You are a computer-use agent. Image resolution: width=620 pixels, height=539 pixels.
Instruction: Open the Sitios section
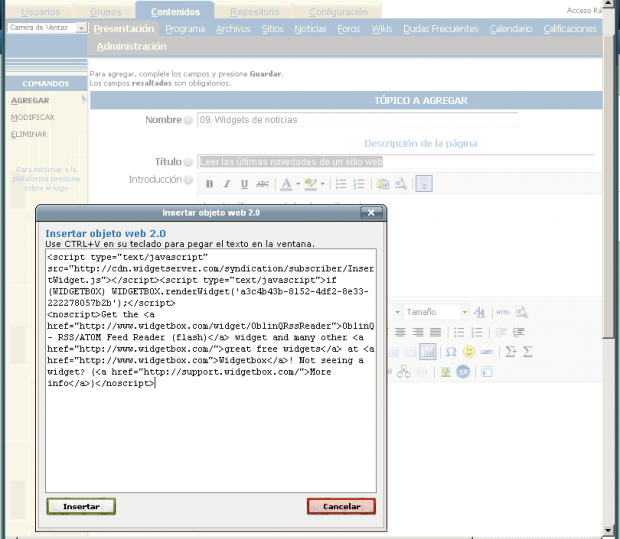pos(272,29)
